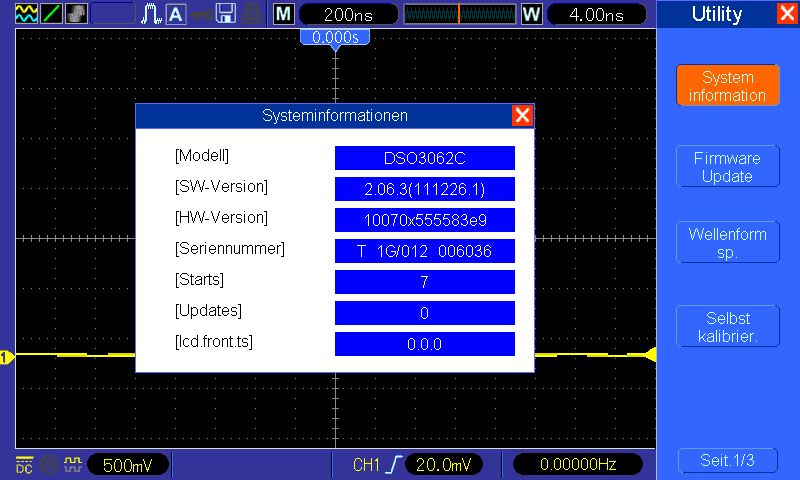
Task: Click the SW-Version value 2.06.3(111226.1)
Action: pyautogui.click(x=424, y=189)
